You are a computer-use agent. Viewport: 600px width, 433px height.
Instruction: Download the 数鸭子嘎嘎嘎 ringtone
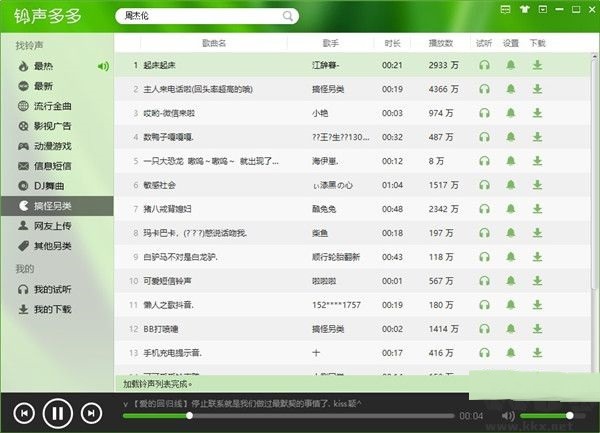coord(537,137)
